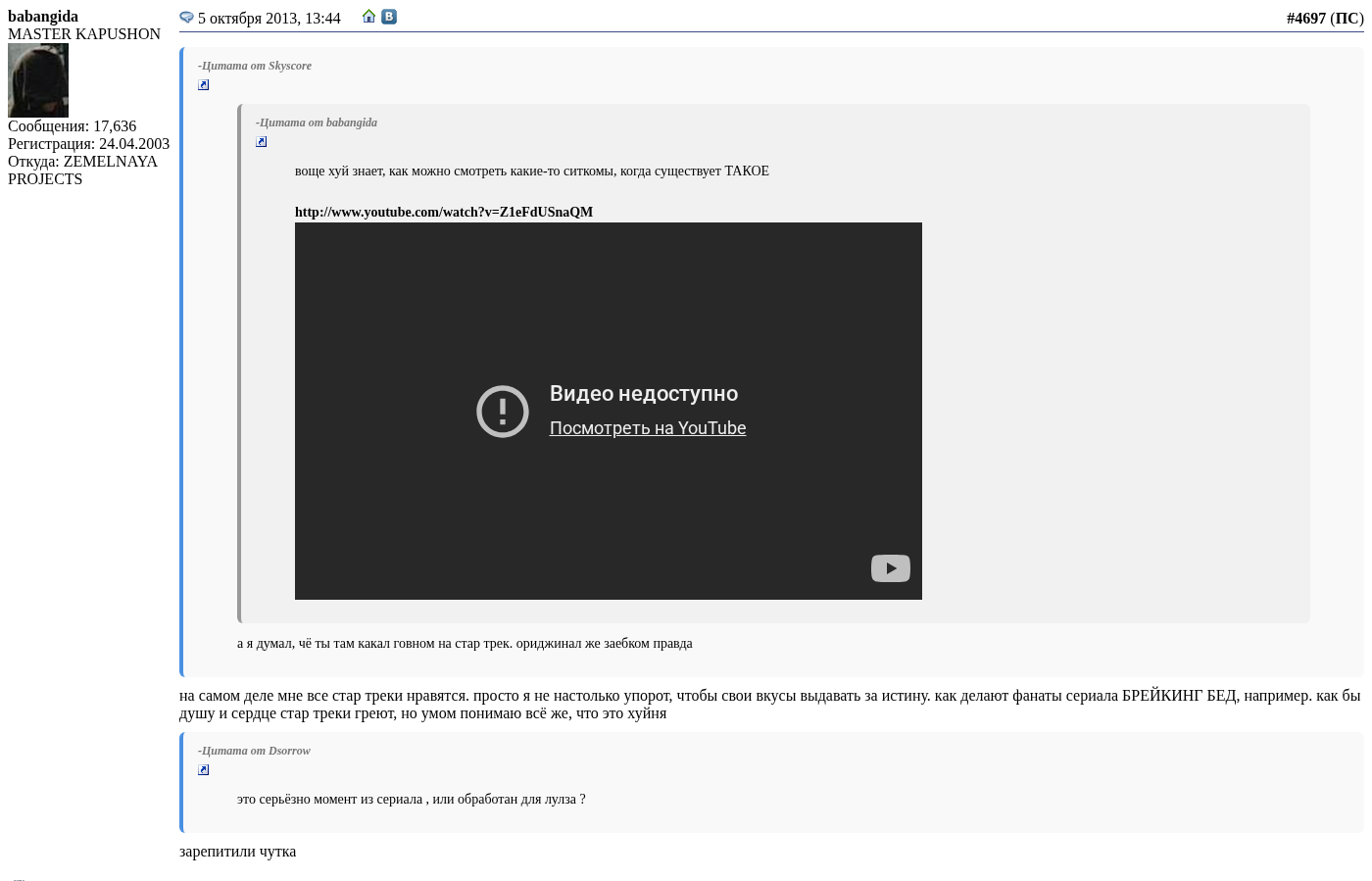This screenshot has width=1372, height=881.
Task: Click the exclamation warning icon in video
Action: pyautogui.click(x=502, y=411)
